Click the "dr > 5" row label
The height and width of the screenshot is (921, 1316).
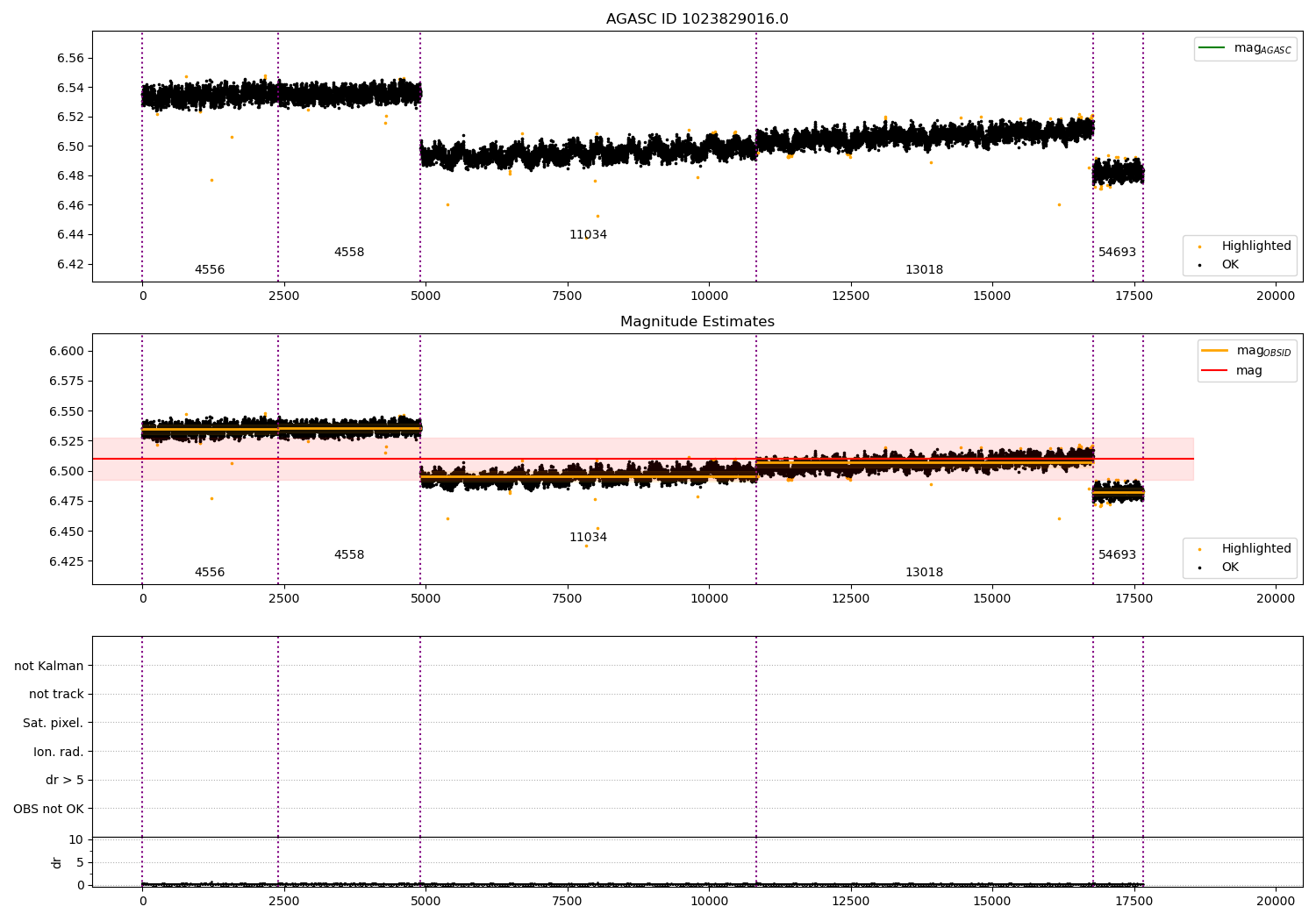[65, 781]
